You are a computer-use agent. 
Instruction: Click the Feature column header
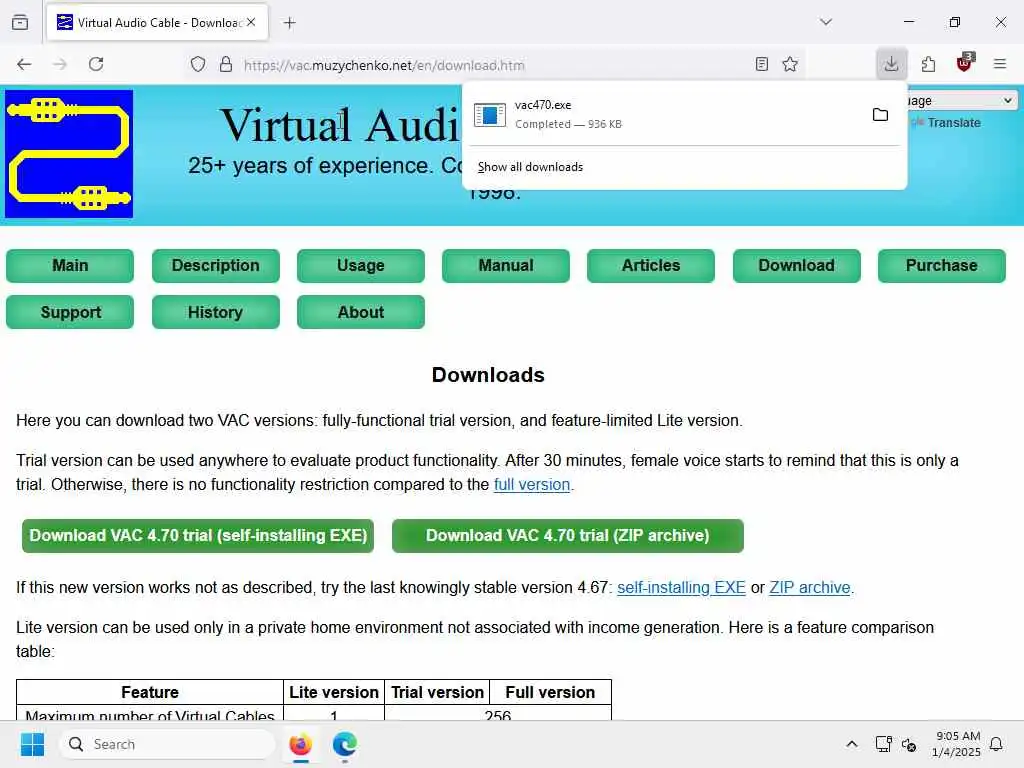(150, 692)
